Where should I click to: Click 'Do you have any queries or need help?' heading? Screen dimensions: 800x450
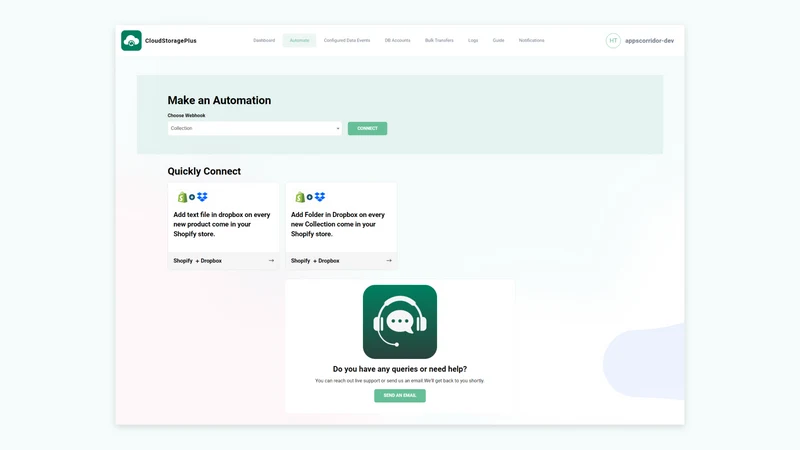[x=400, y=369]
